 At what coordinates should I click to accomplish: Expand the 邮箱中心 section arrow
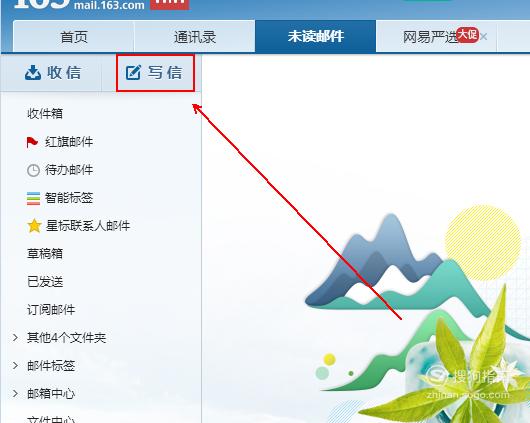[x=15, y=393]
